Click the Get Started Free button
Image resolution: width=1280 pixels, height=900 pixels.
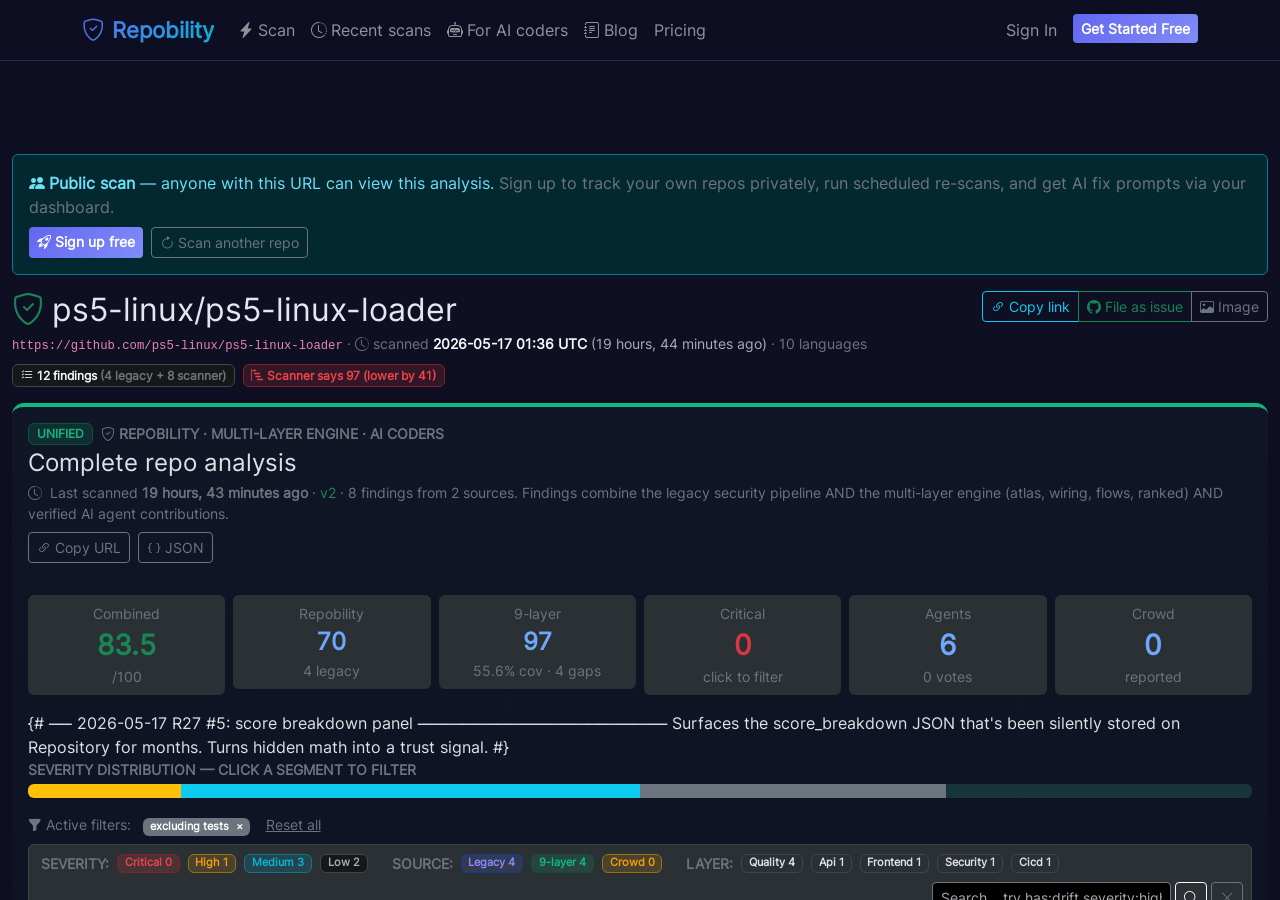tap(1135, 29)
